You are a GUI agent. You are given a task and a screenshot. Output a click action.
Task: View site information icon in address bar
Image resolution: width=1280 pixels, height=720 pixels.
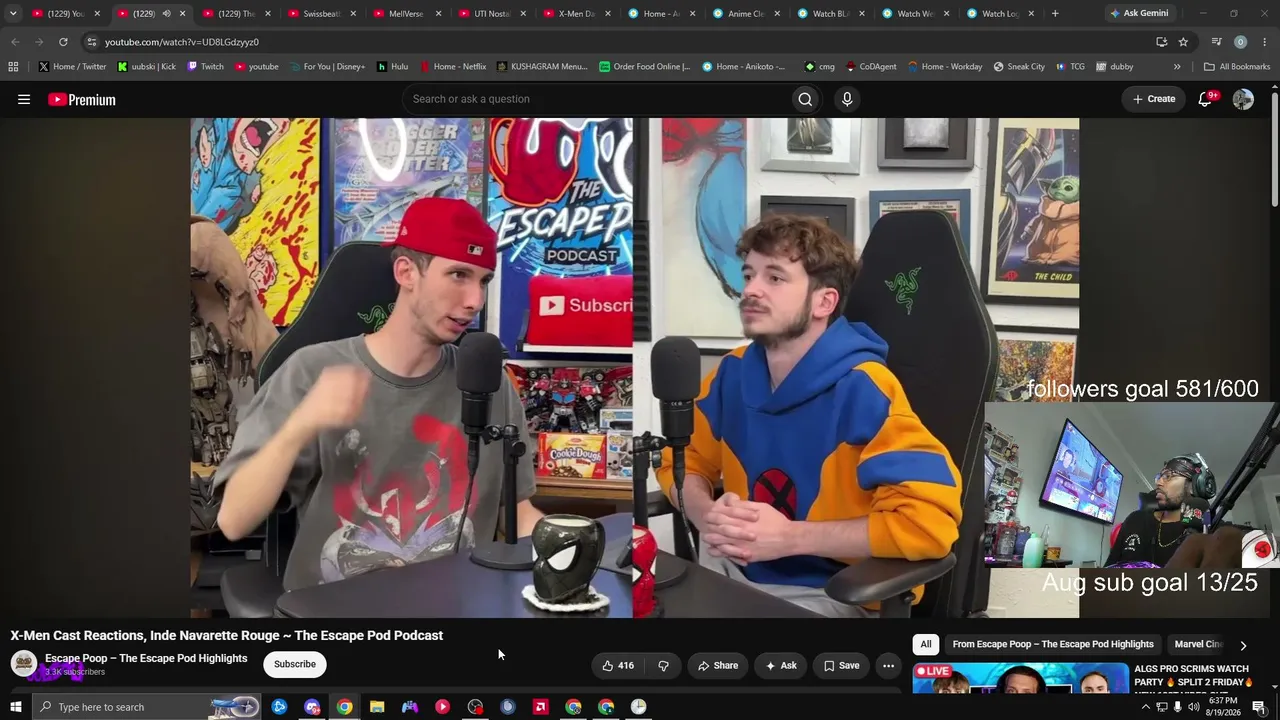point(91,42)
